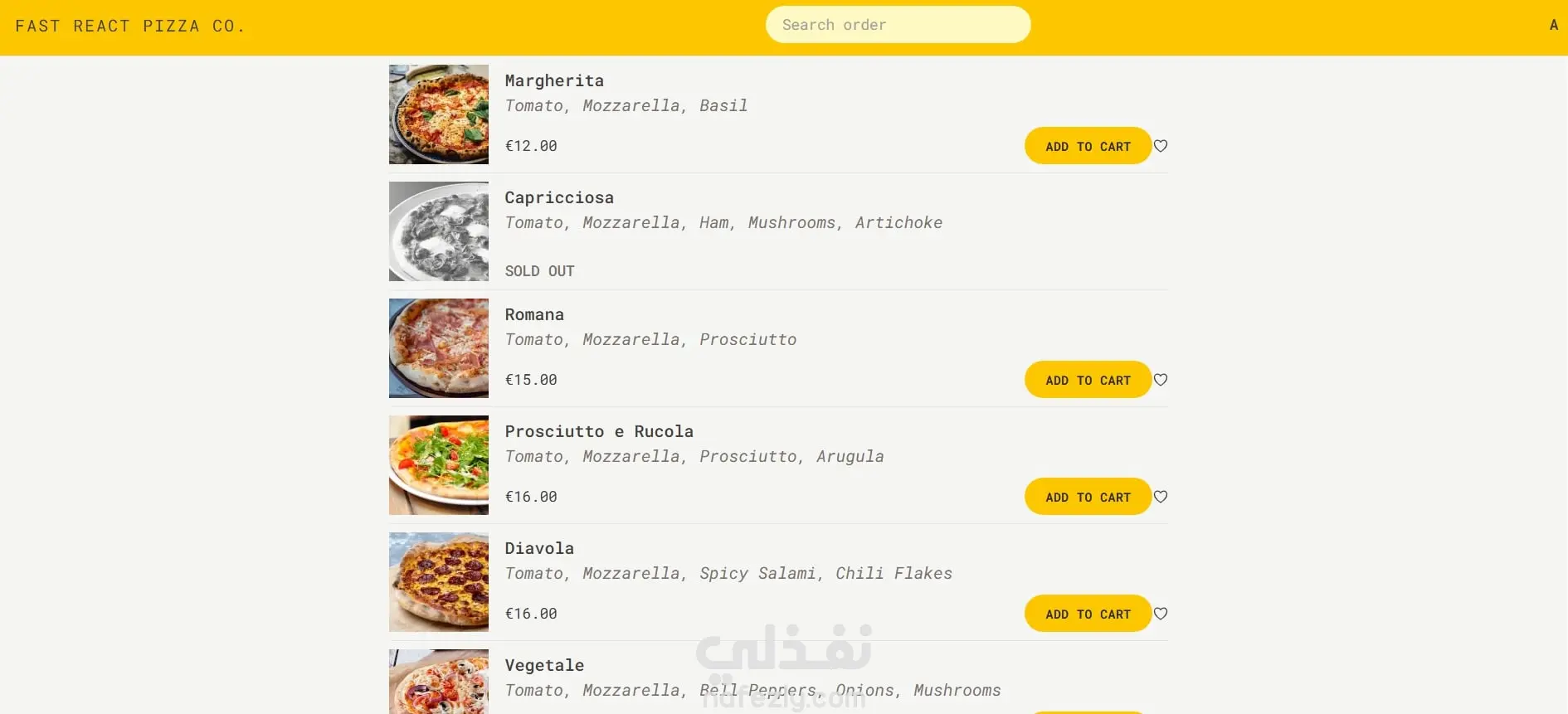Open the Prosciutto e Rucola pizza image

tap(439, 465)
